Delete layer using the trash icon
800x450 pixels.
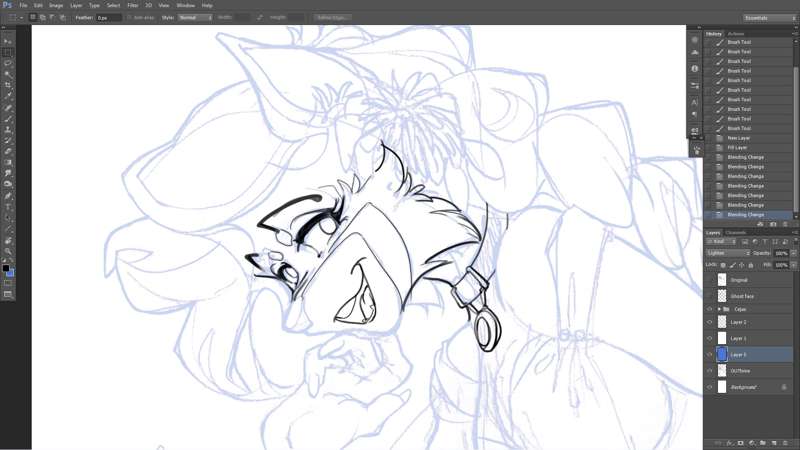(x=785, y=442)
